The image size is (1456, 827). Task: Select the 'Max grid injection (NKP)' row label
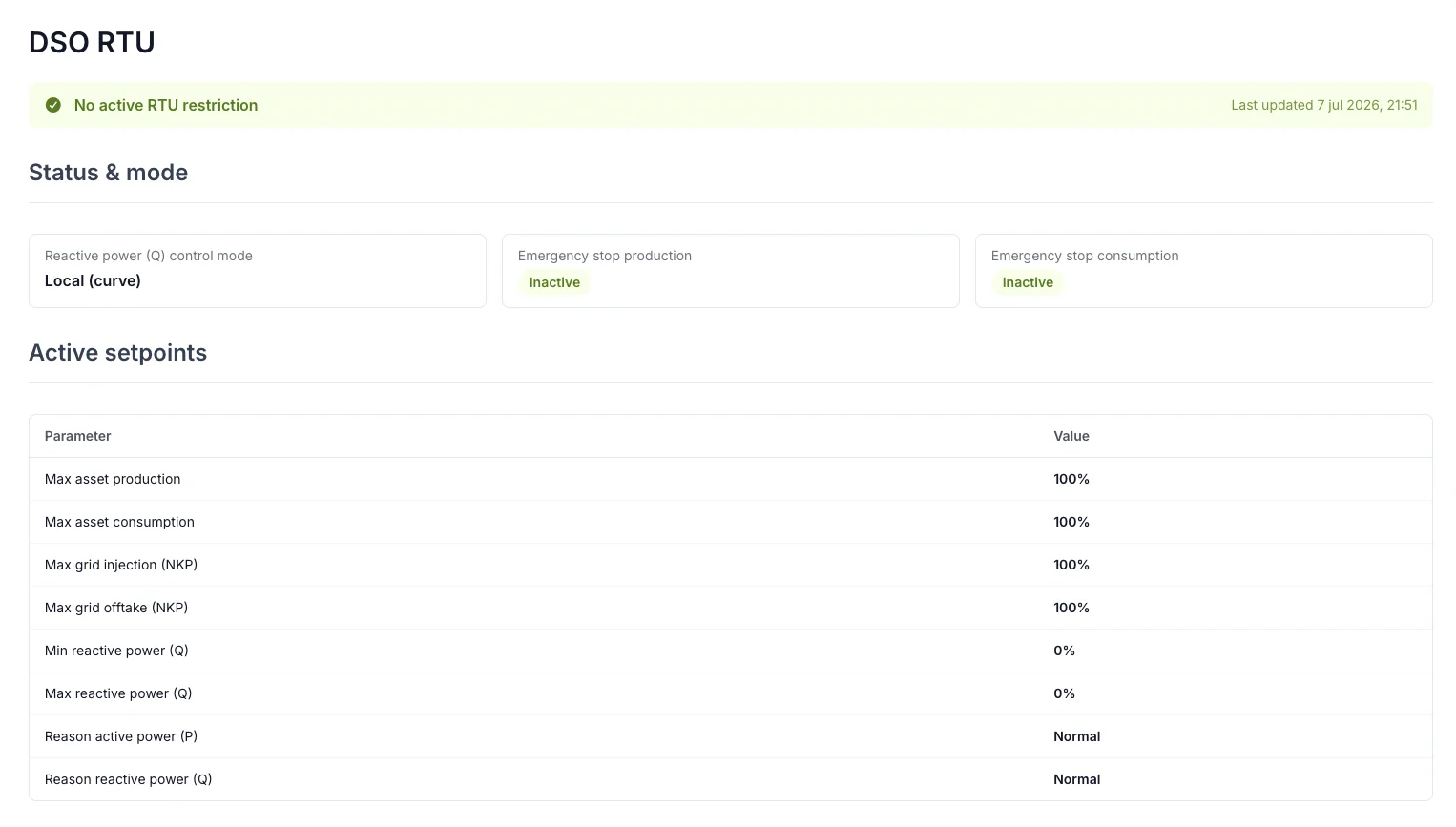[x=121, y=565]
